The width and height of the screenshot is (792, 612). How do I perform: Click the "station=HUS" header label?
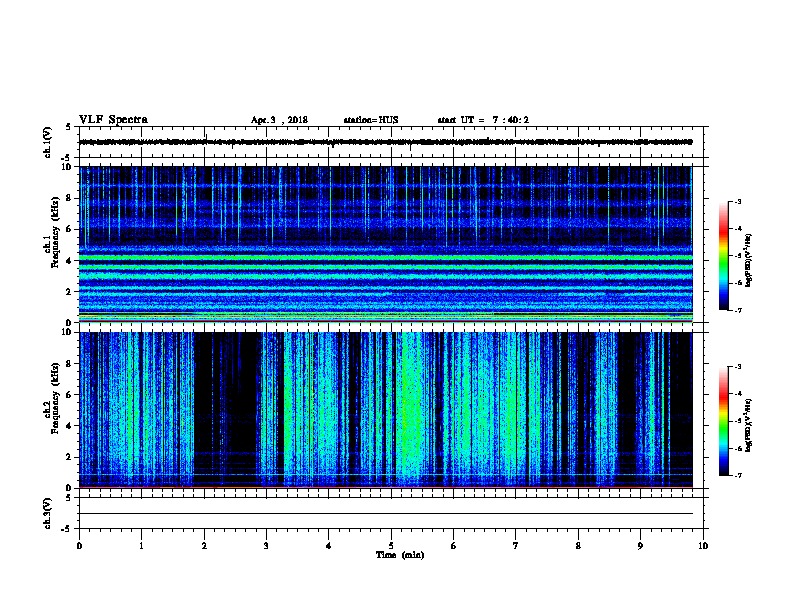371,120
